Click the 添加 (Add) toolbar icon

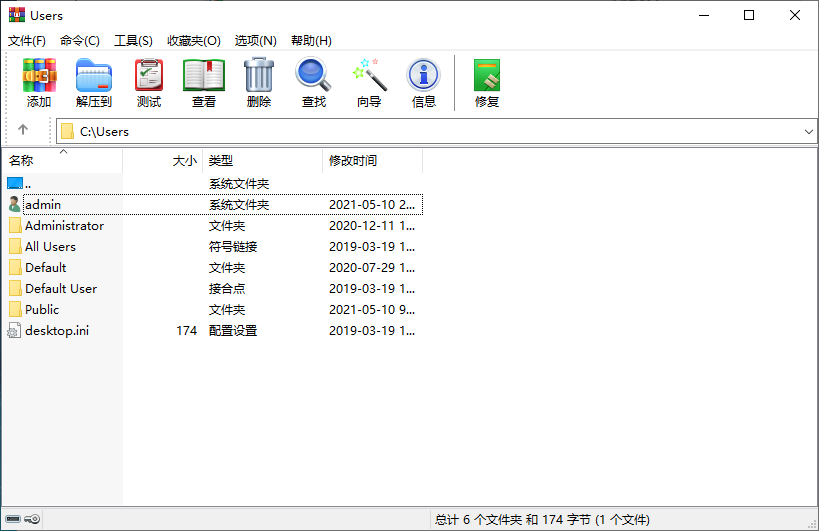(39, 82)
